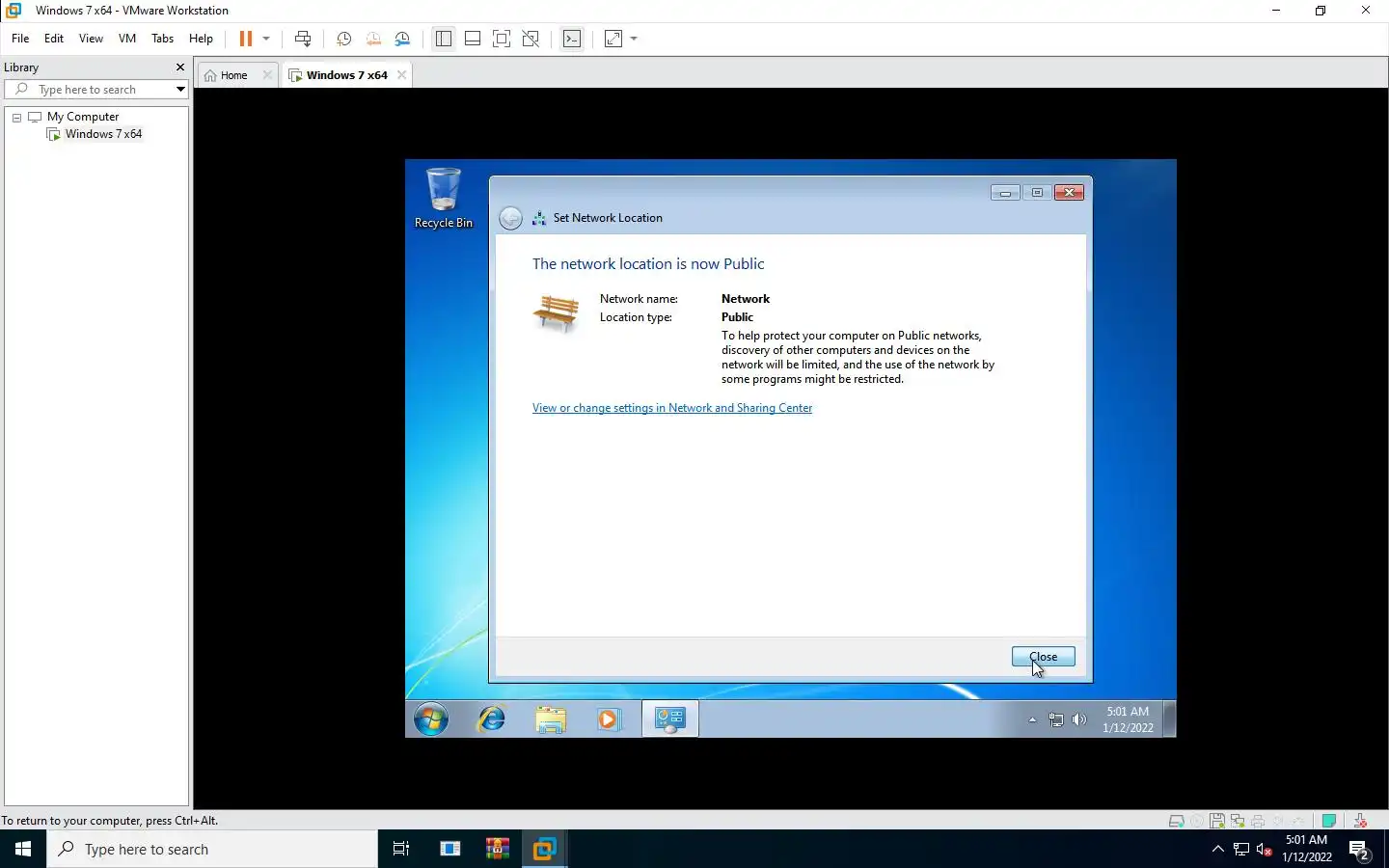The width and height of the screenshot is (1389, 868).
Task: Open the stretch display options dropdown
Action: tap(634, 39)
